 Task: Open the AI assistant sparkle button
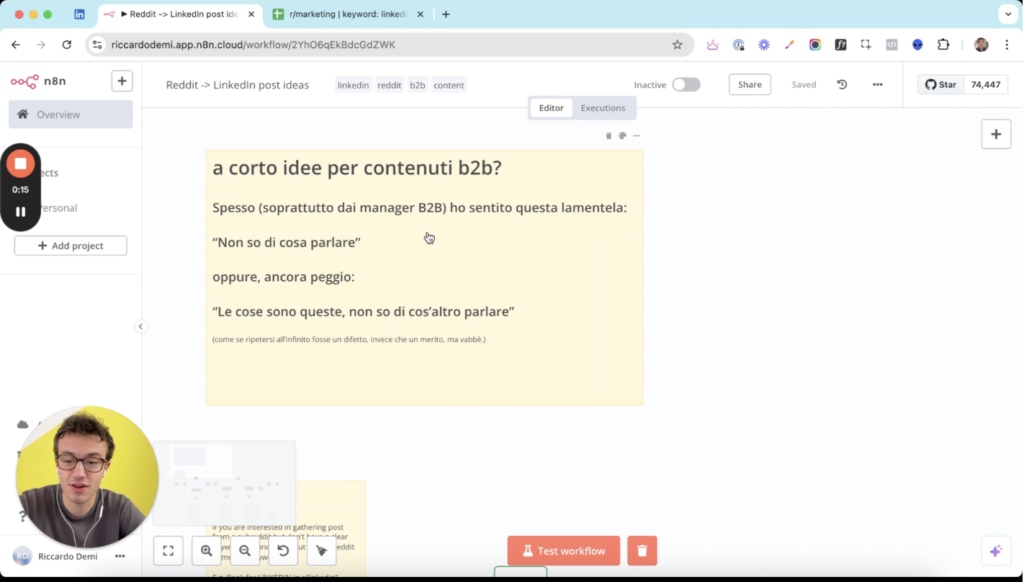[995, 551]
